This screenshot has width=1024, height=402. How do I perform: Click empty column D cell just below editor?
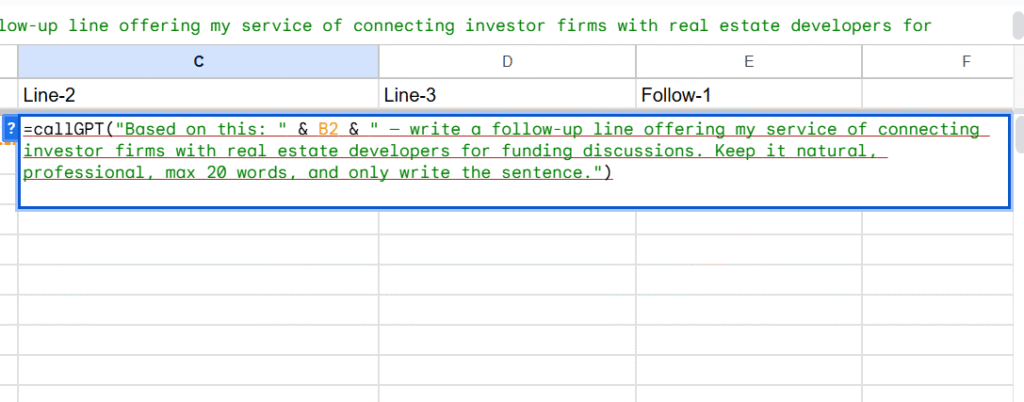point(507,224)
